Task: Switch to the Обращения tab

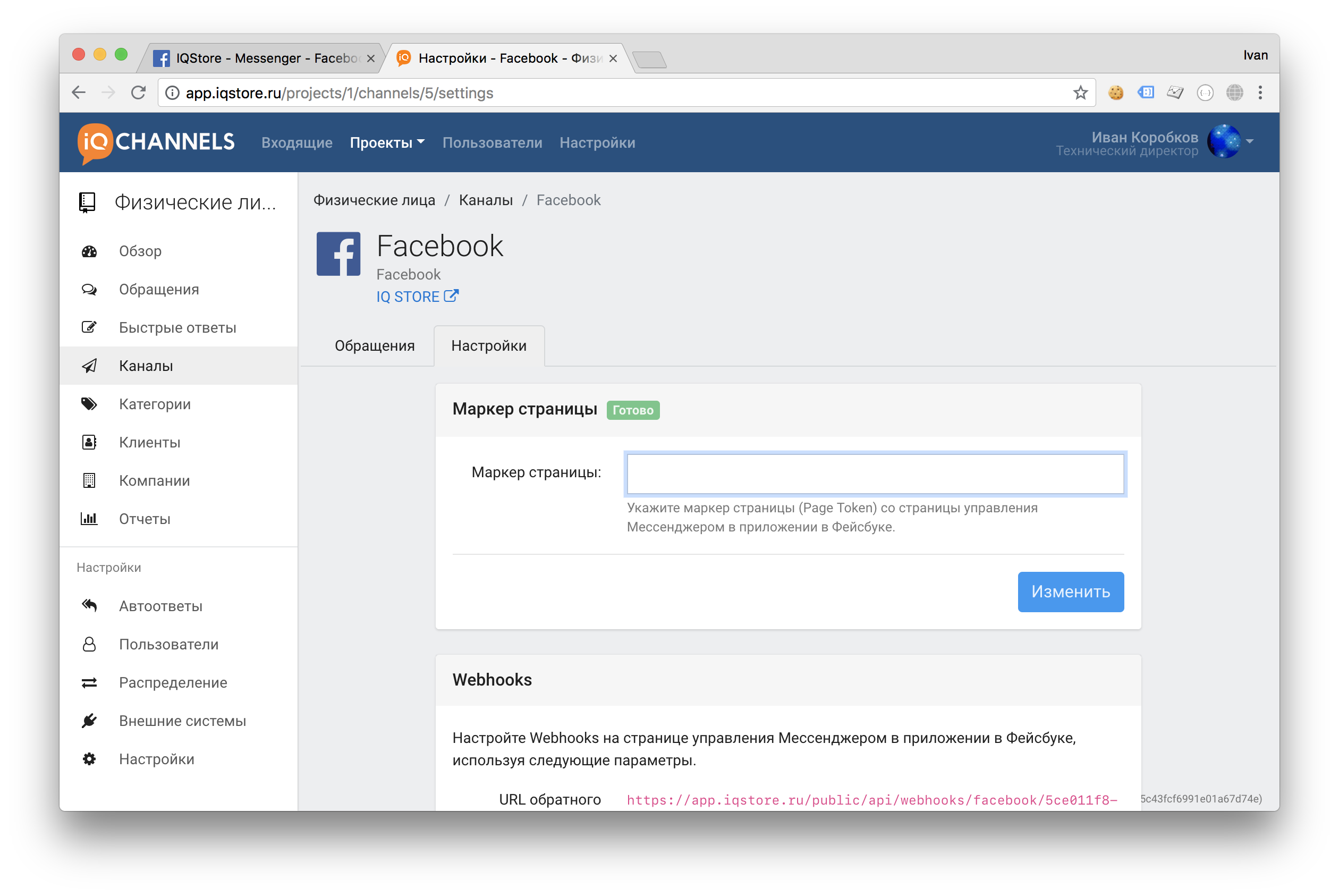Action: [x=374, y=346]
